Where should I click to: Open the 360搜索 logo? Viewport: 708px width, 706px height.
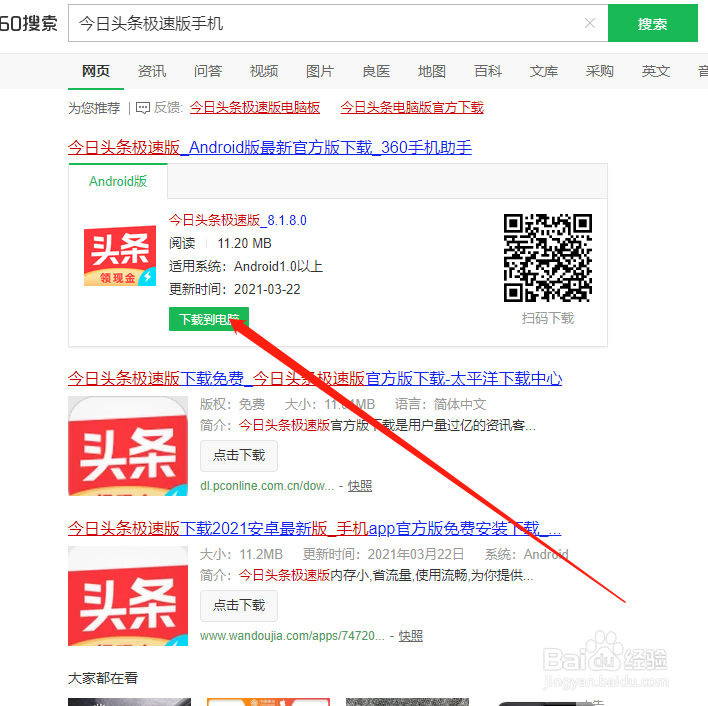(29, 23)
